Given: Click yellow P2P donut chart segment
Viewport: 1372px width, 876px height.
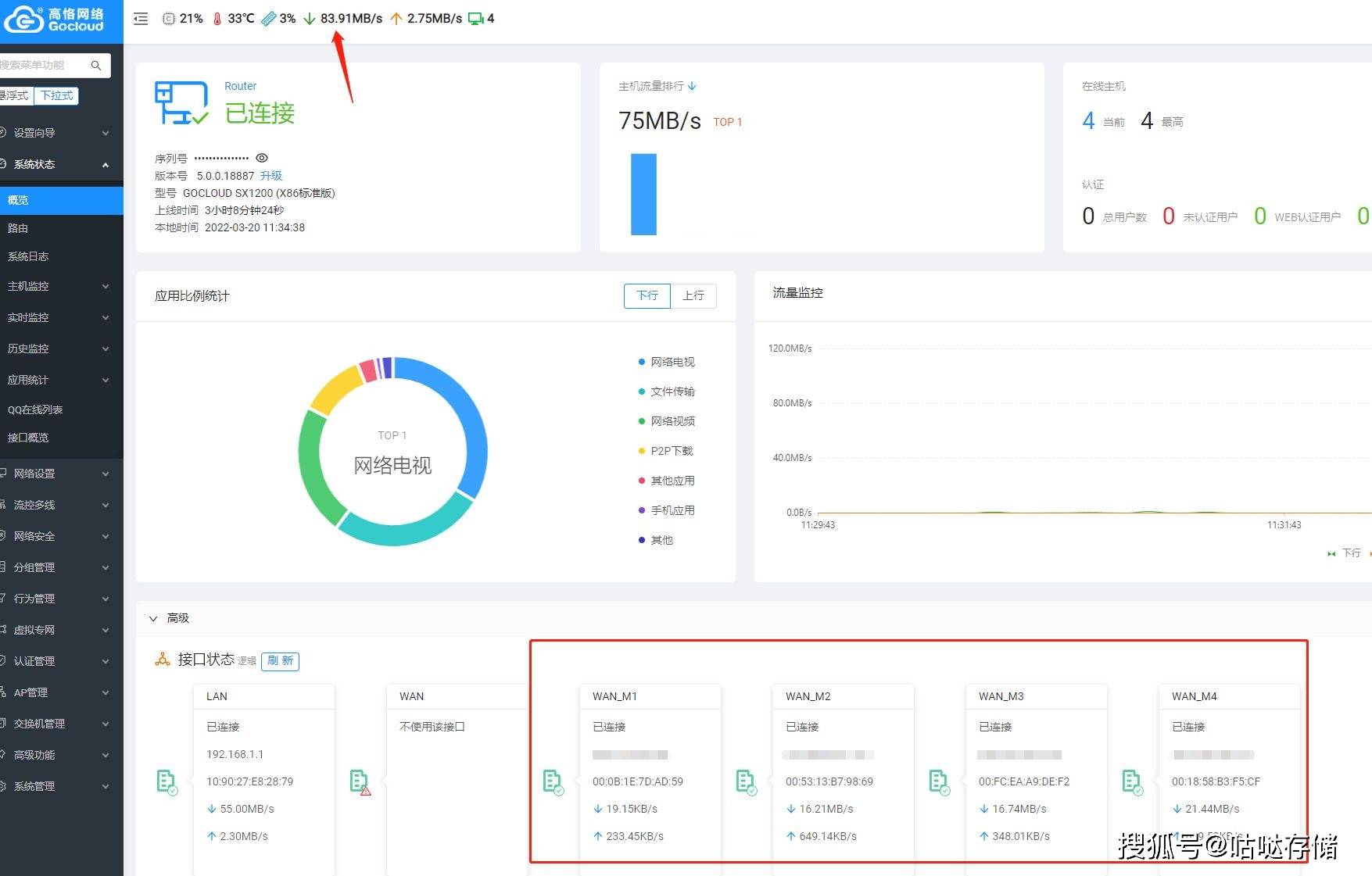Looking at the screenshot, I should coord(335,388).
